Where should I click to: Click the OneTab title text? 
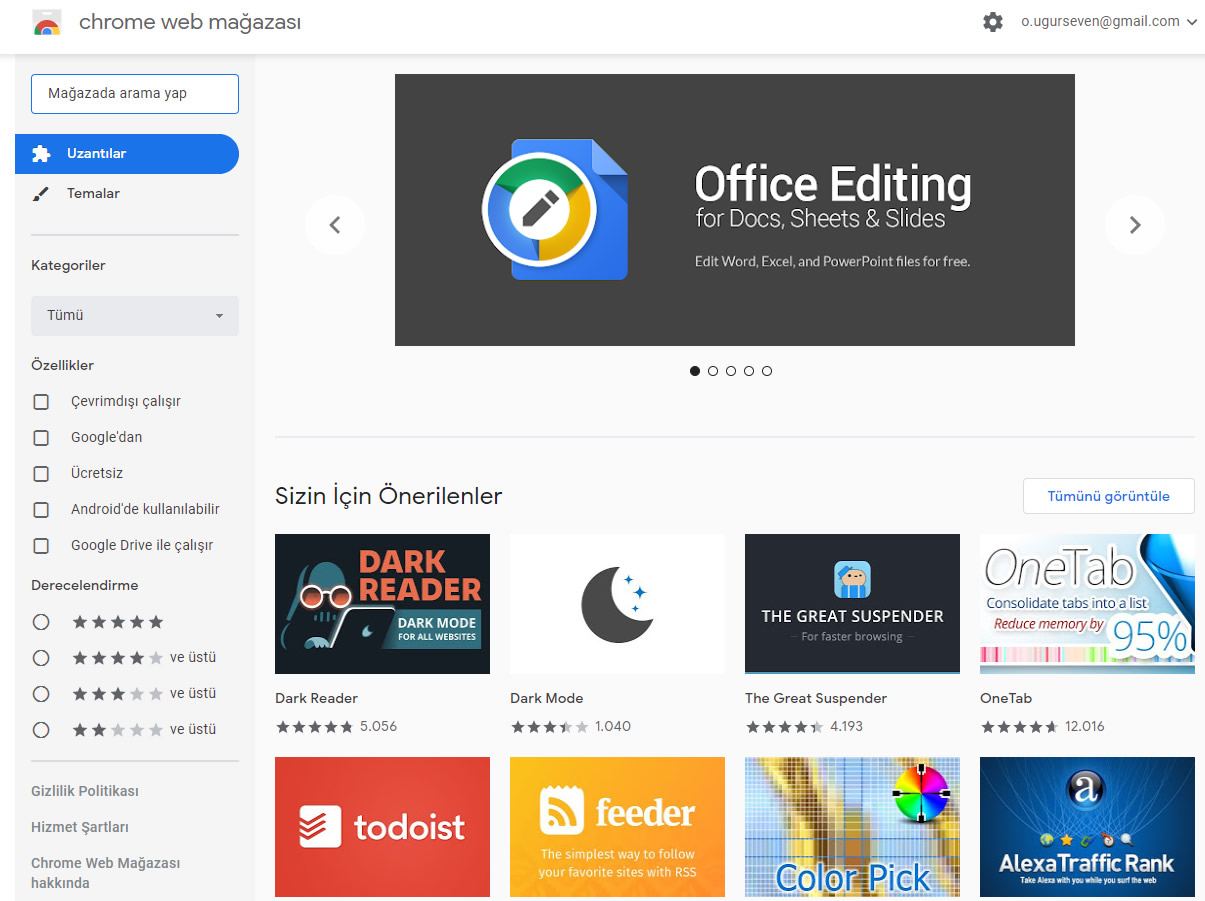tap(1006, 698)
